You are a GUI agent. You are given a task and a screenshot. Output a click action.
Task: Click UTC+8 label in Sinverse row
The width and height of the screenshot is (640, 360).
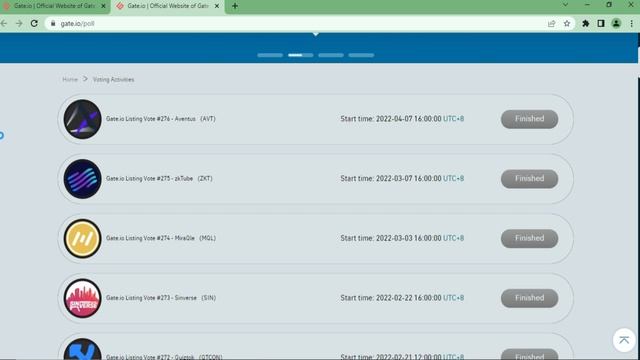[453, 298]
